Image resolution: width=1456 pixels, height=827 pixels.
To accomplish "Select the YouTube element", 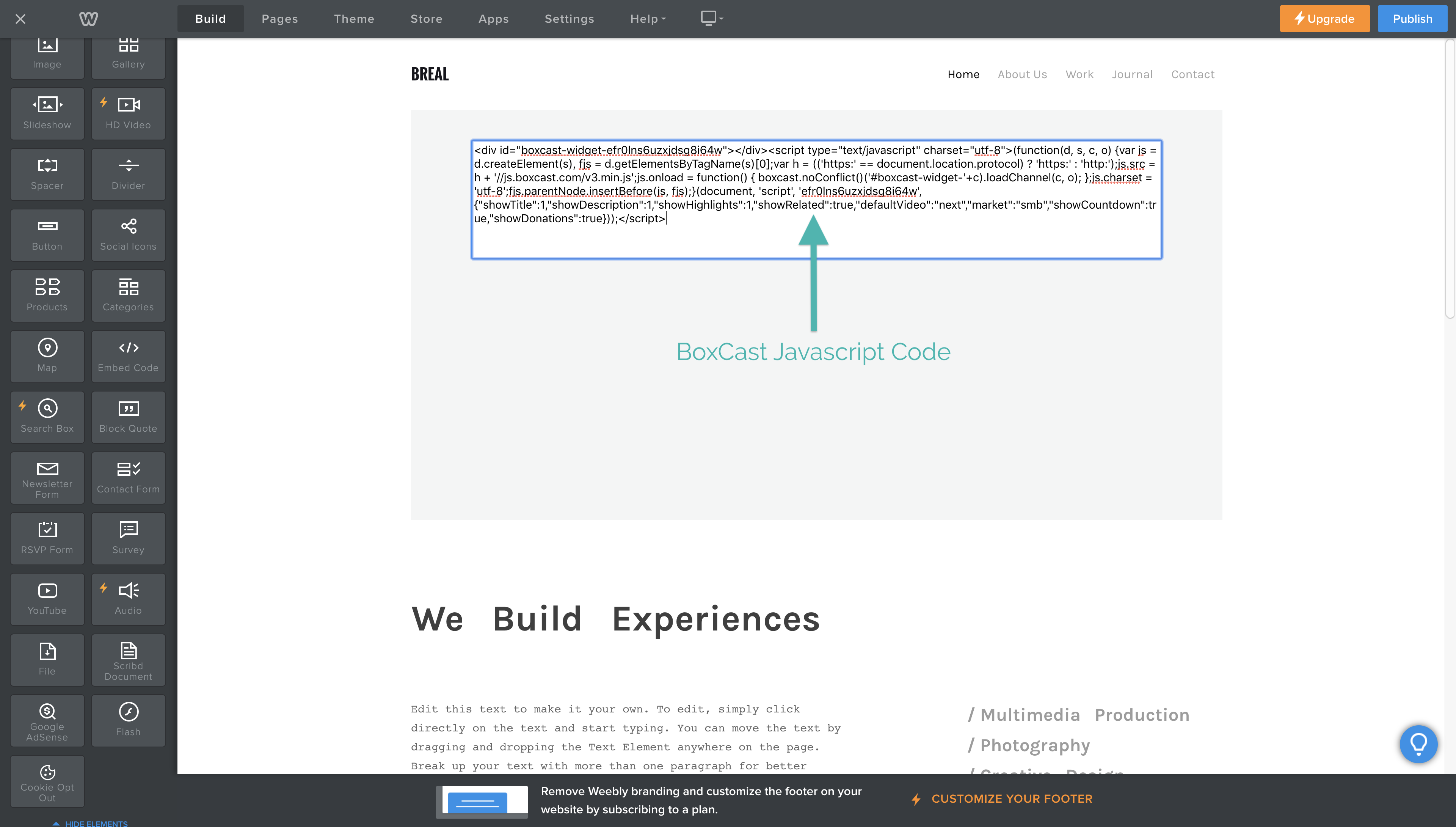I will pyautogui.click(x=47, y=599).
